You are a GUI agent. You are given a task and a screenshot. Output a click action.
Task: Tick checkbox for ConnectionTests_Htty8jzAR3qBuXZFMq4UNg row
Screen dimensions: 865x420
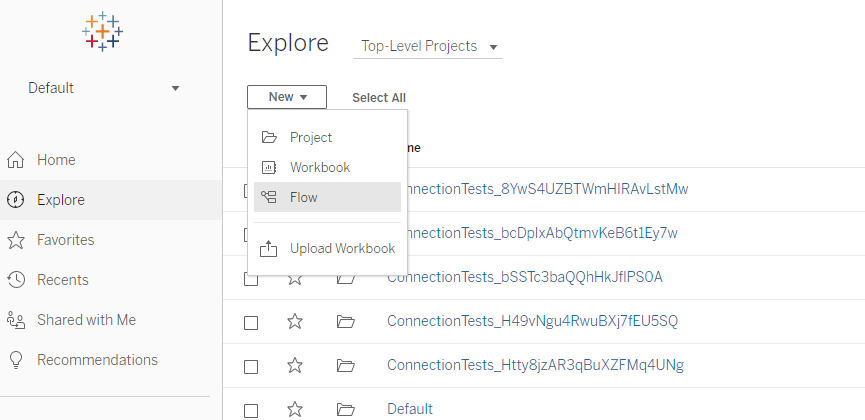pyautogui.click(x=251, y=366)
